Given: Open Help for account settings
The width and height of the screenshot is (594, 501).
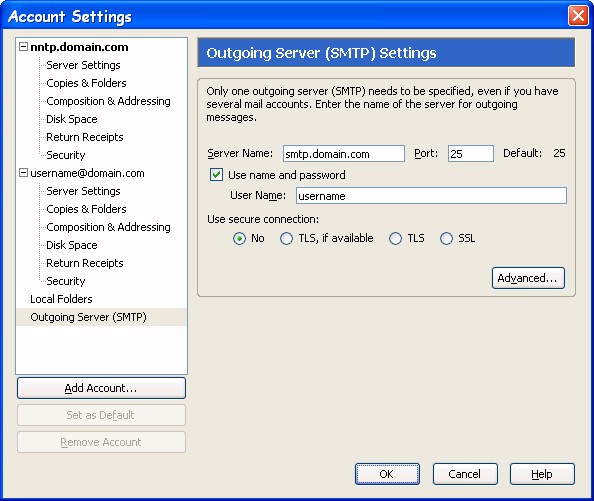Looking at the screenshot, I should coord(542,474).
